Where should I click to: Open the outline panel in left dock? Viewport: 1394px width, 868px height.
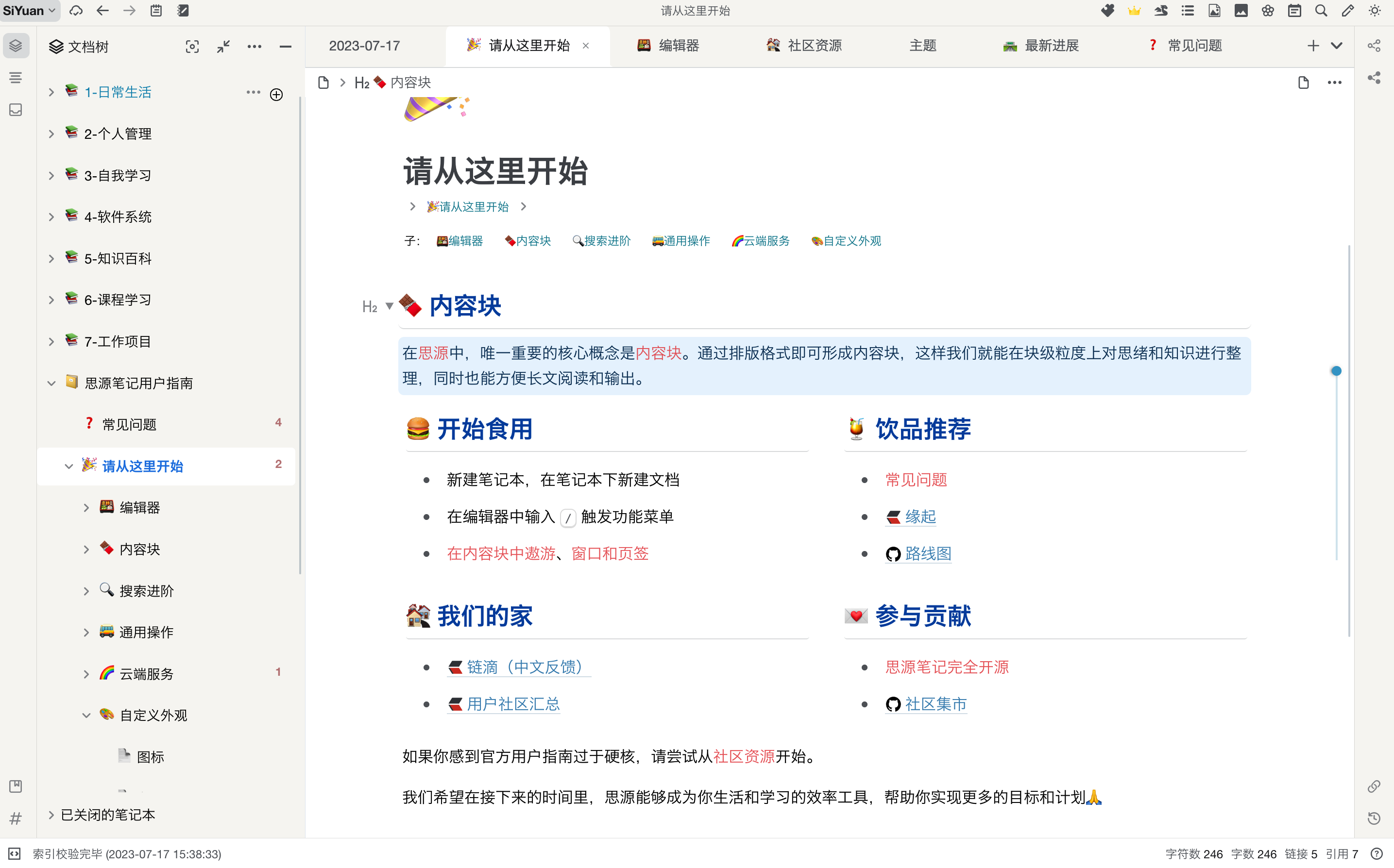[16, 78]
